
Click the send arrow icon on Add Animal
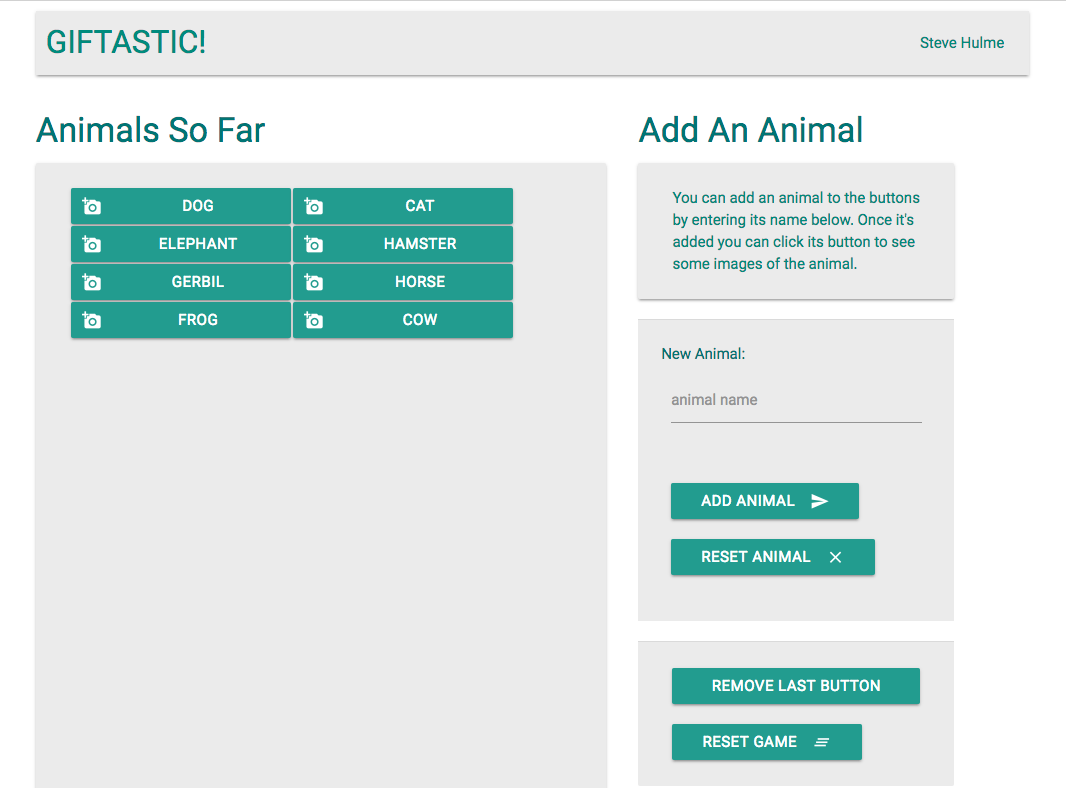[819, 501]
